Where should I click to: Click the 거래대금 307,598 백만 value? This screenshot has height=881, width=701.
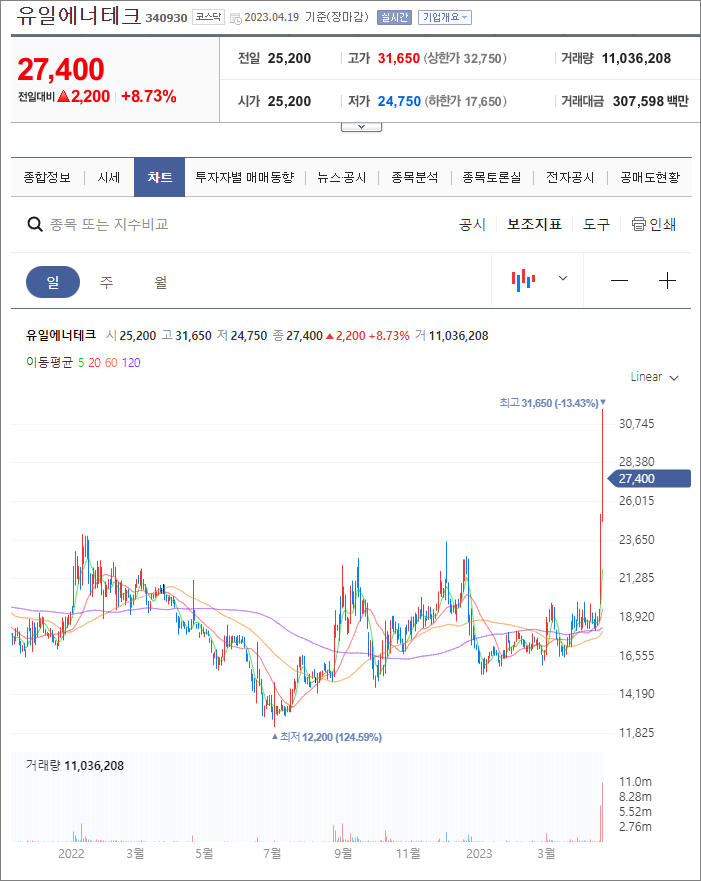tap(650, 101)
